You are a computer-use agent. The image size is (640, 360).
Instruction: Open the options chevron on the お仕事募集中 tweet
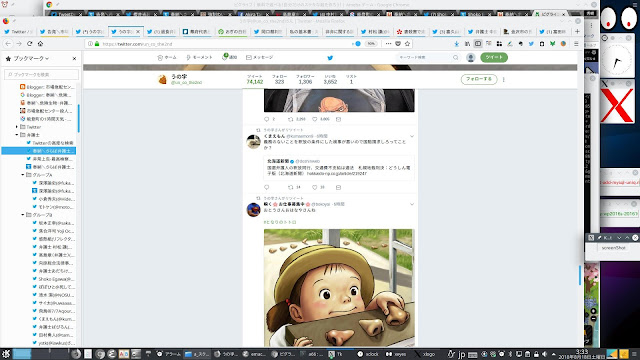pyautogui.click(x=412, y=204)
